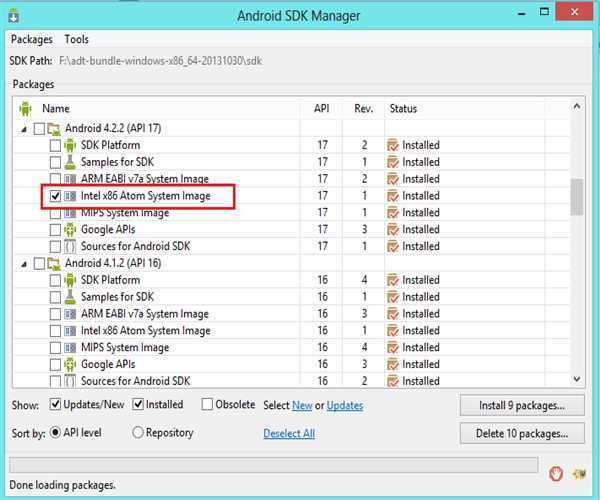Click installed status icon of Google APIs API 17
Image resolution: width=600 pixels, height=500 pixels.
(393, 230)
